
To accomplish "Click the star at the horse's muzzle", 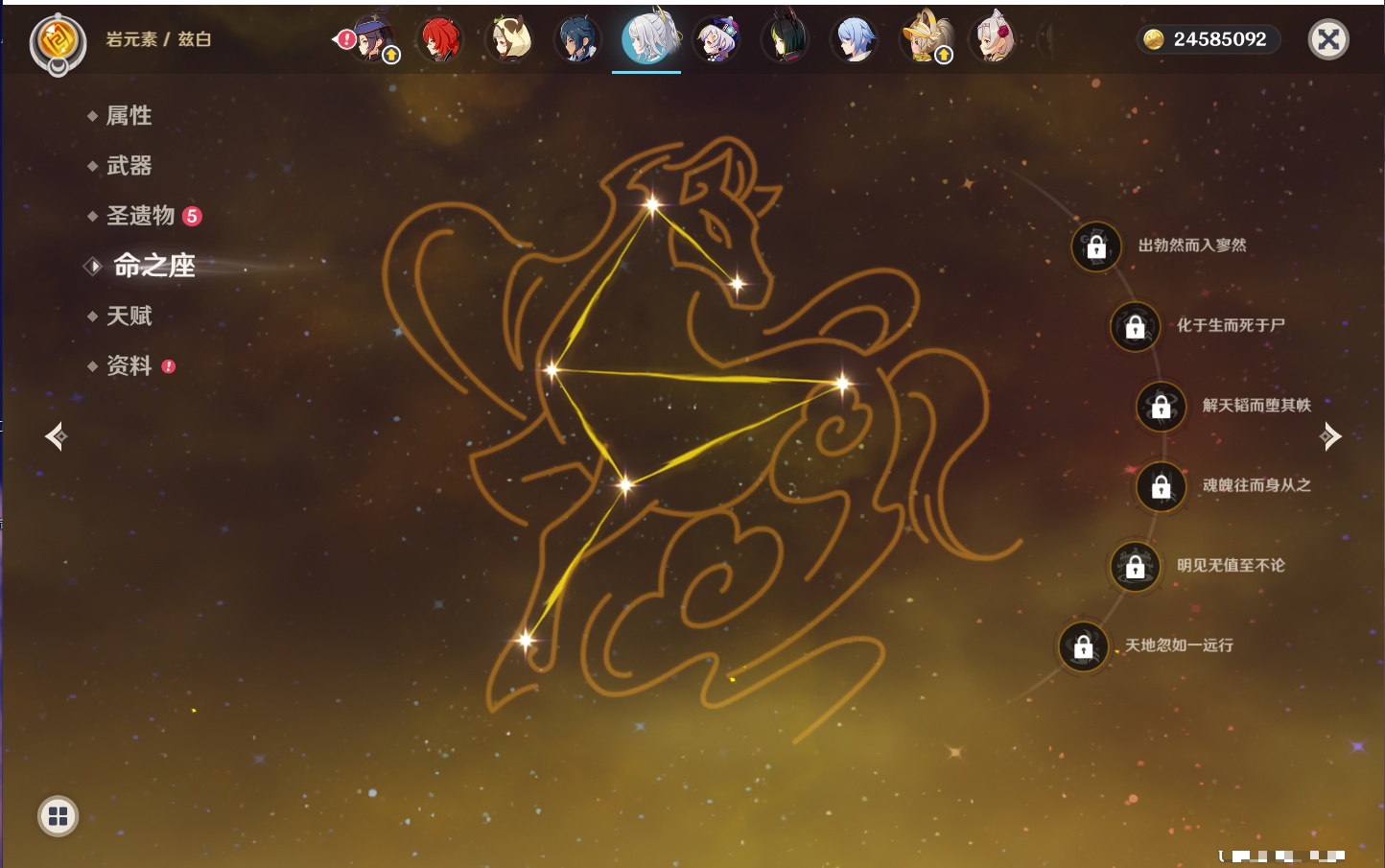I will 737,283.
